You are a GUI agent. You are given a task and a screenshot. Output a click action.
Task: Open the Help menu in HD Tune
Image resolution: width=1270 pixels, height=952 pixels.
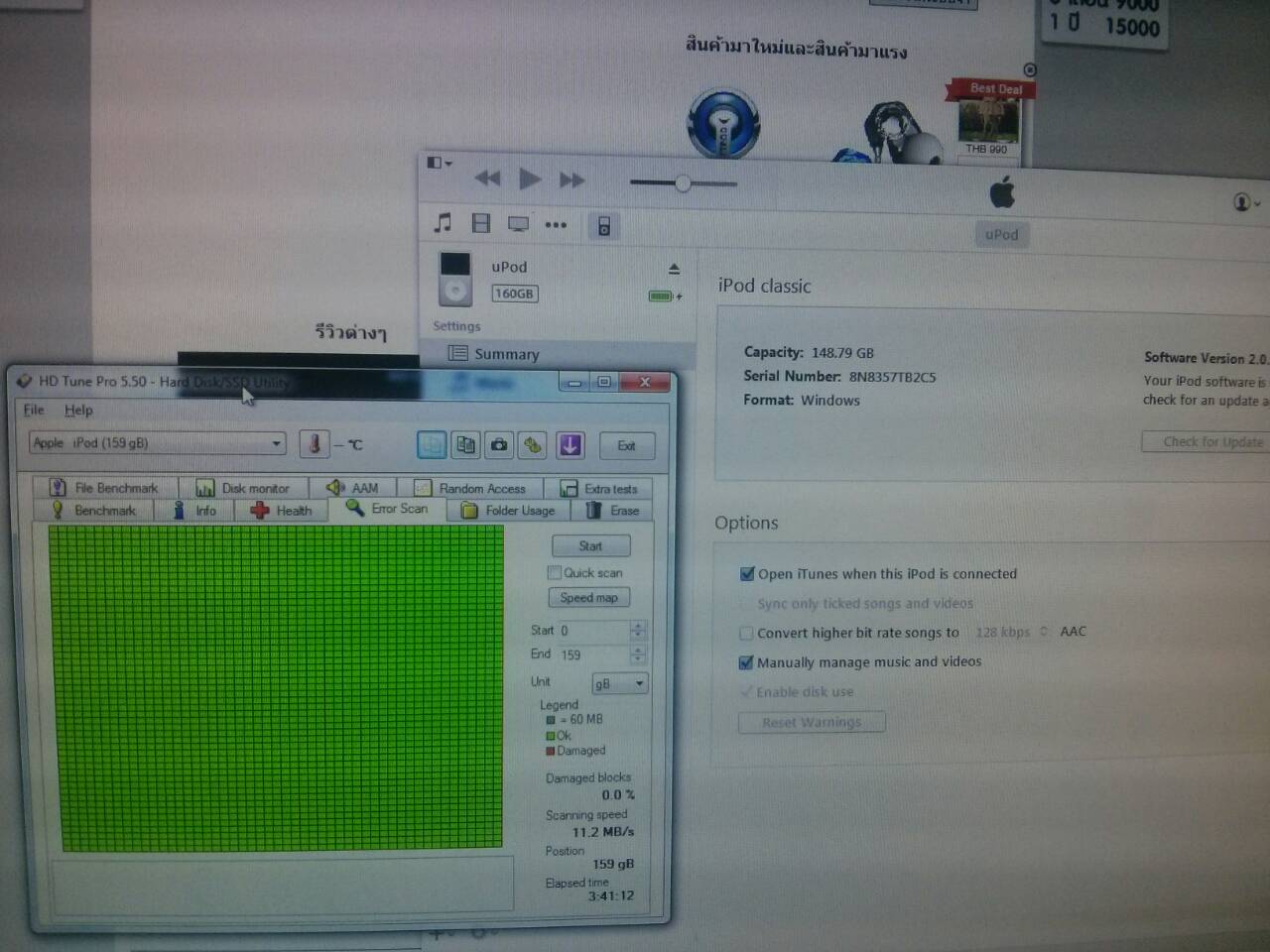pyautogui.click(x=78, y=410)
